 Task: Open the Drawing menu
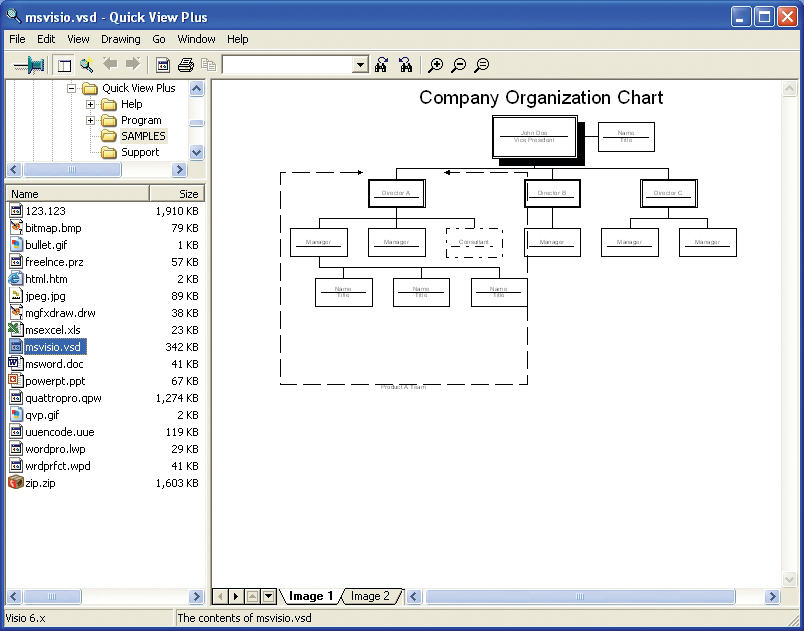(120, 39)
